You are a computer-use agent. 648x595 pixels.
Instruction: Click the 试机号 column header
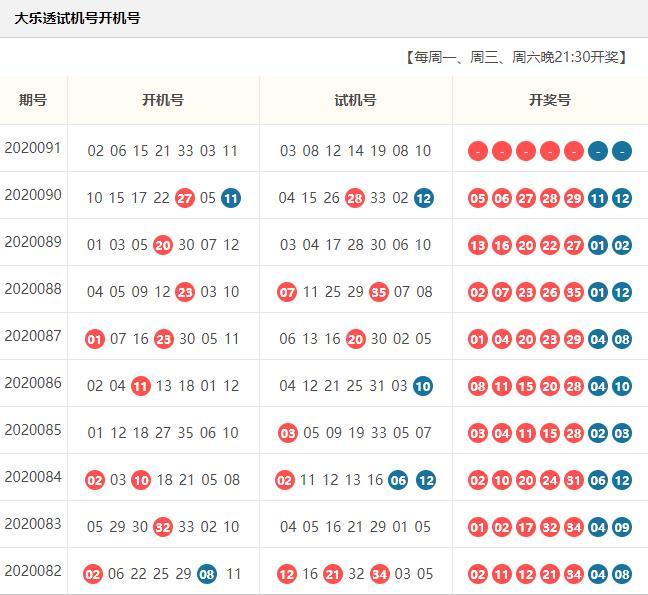[355, 100]
